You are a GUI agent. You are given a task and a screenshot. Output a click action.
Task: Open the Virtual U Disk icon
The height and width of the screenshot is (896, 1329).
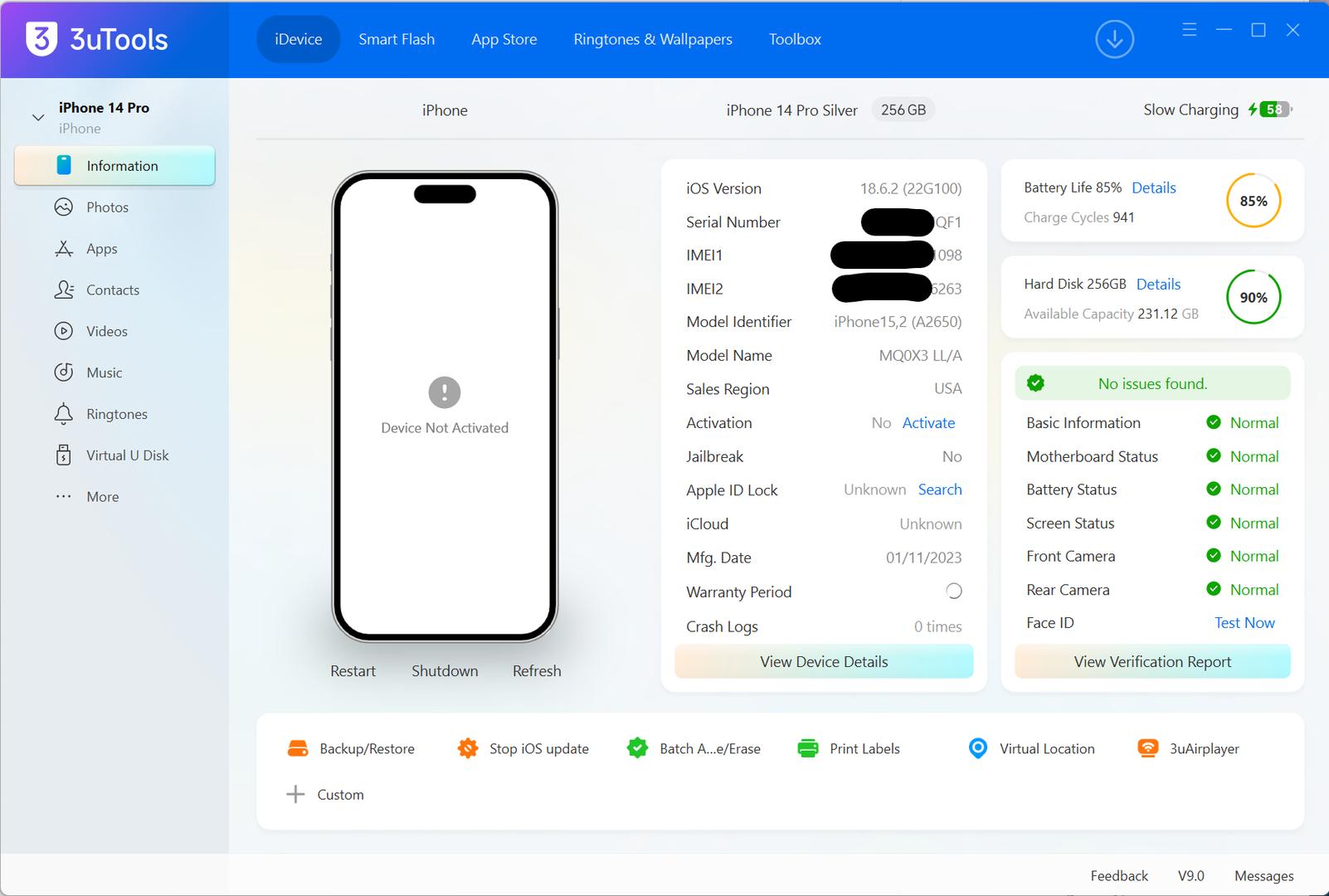point(64,455)
